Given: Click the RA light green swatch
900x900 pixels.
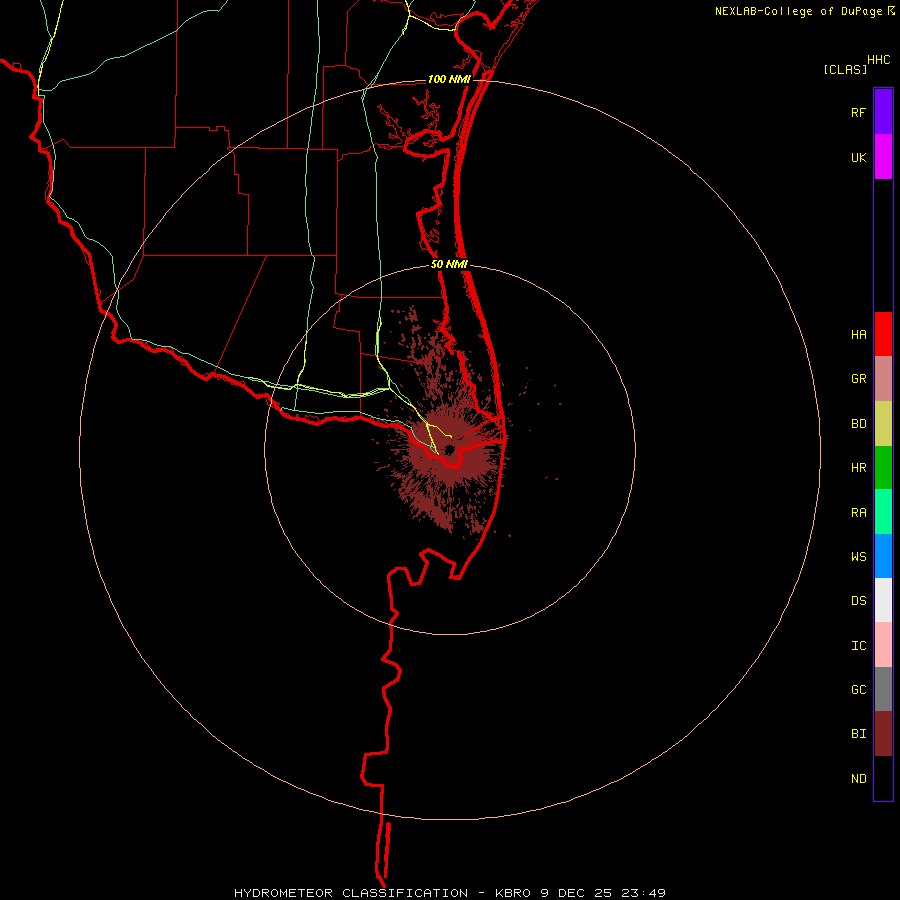Looking at the screenshot, I should coord(883,512).
